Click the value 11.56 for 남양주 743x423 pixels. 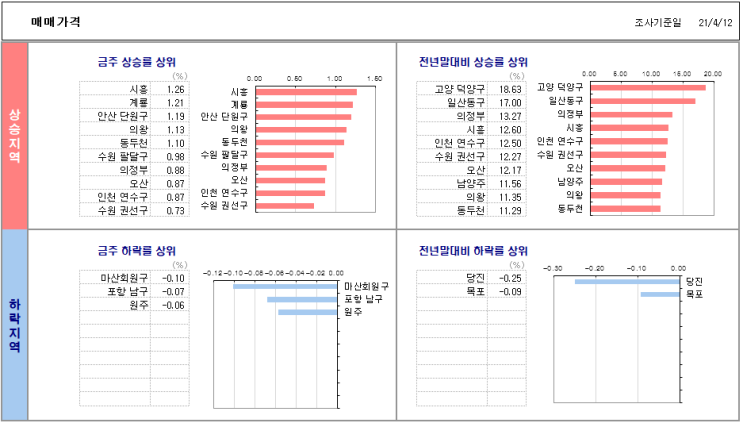click(510, 184)
